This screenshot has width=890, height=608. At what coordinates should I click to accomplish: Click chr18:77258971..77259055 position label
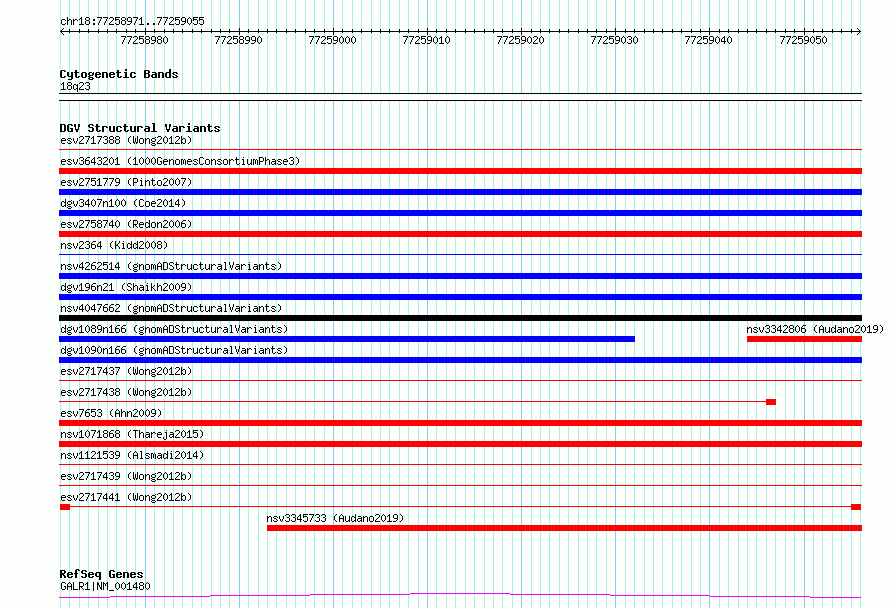pyautogui.click(x=132, y=22)
